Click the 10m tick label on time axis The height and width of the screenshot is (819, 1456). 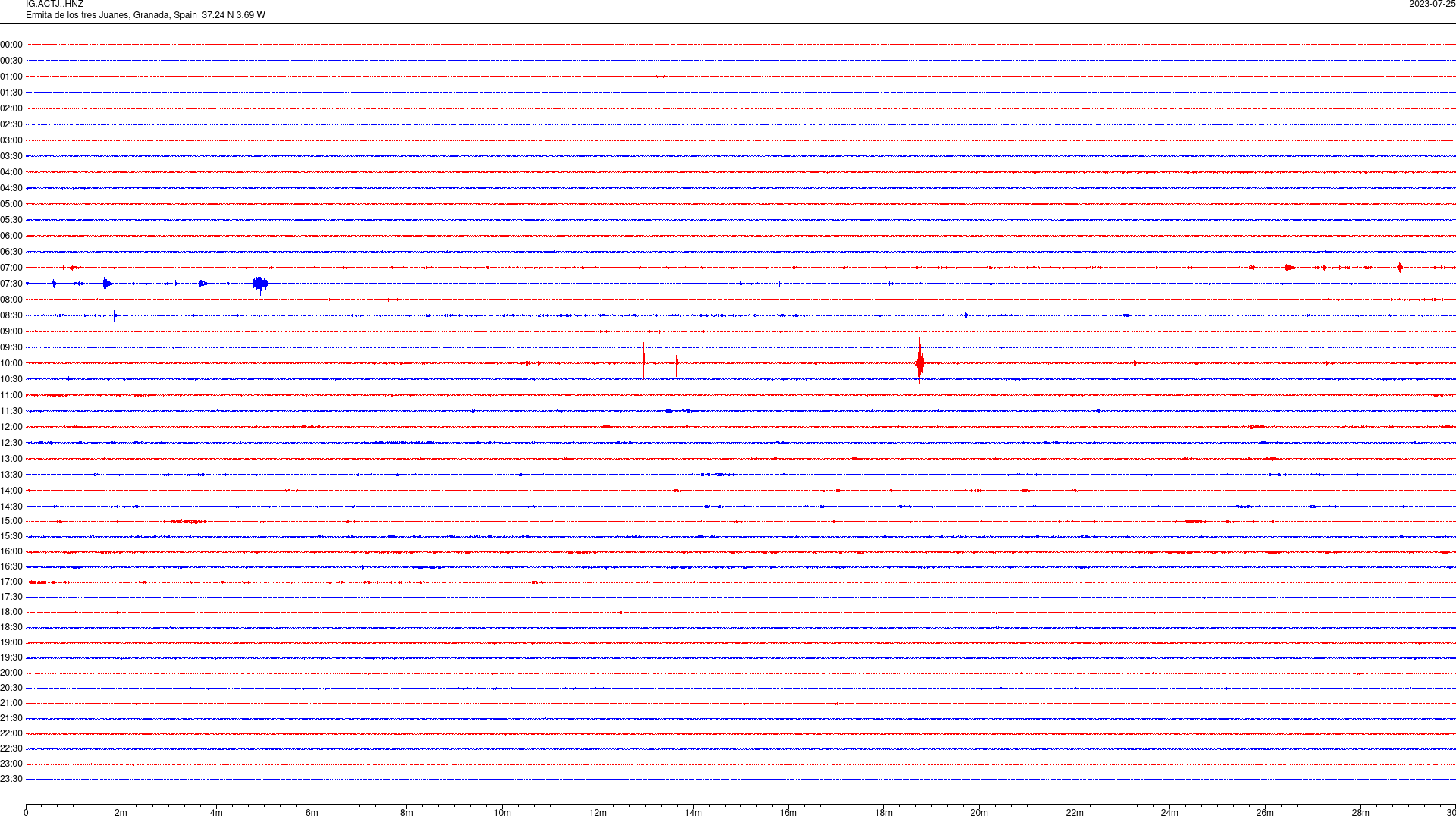[x=502, y=813]
